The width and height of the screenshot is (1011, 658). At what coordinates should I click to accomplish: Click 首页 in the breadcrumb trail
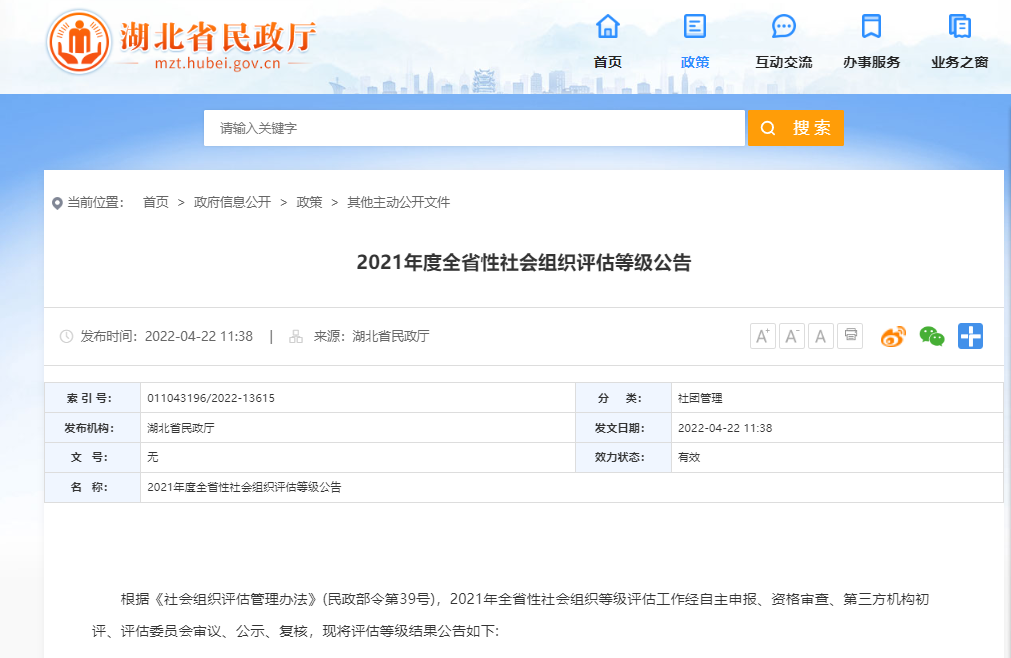[155, 202]
